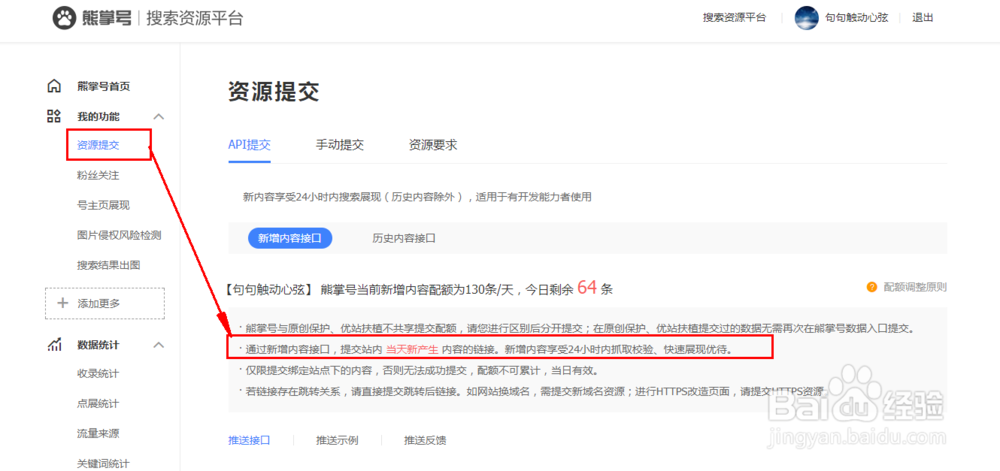Screen dimensions: 1000x471
Task: Open the 推送接口 sub-tab
Action: [249, 440]
